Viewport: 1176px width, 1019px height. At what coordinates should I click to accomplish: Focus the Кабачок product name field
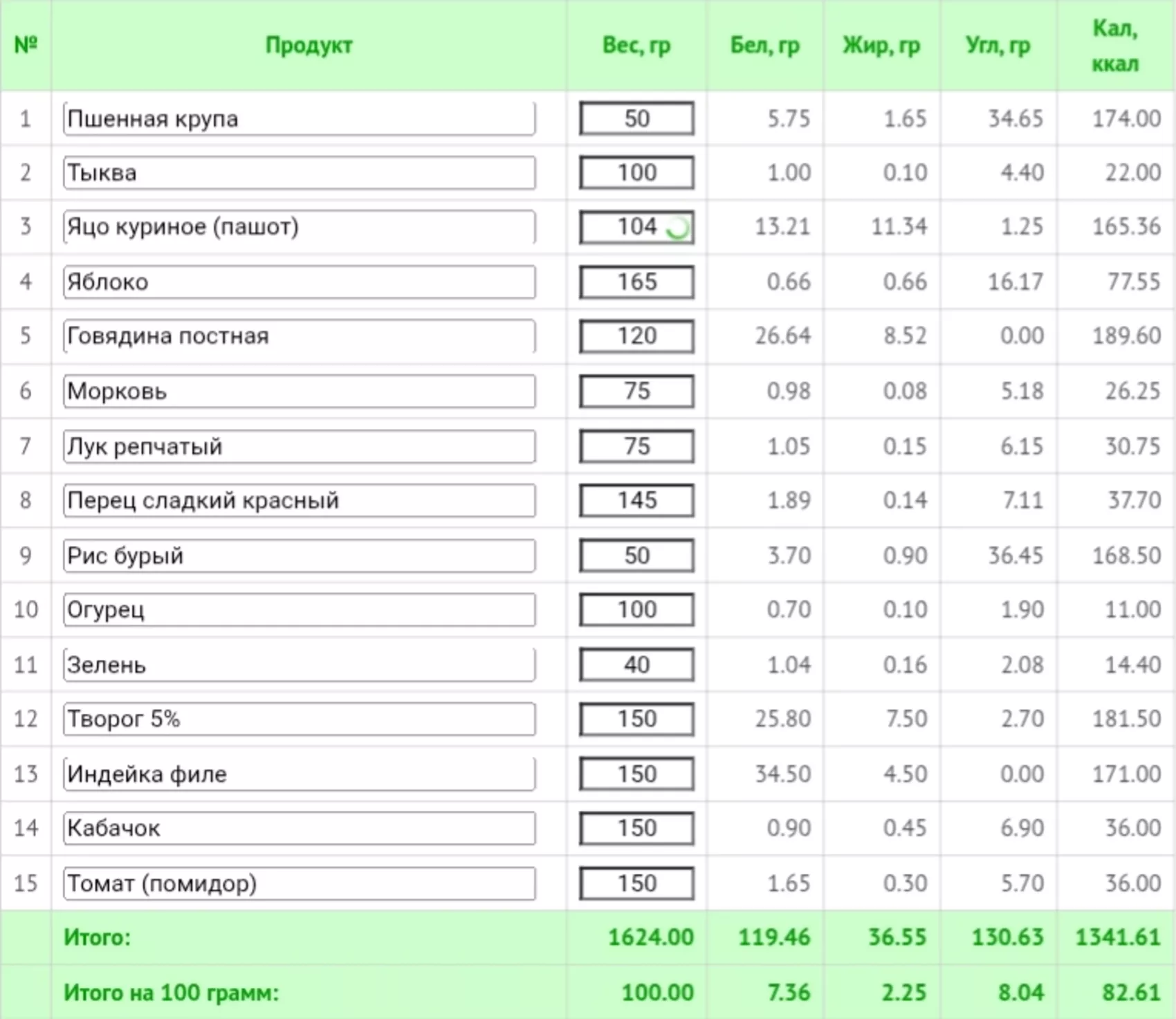coord(300,829)
